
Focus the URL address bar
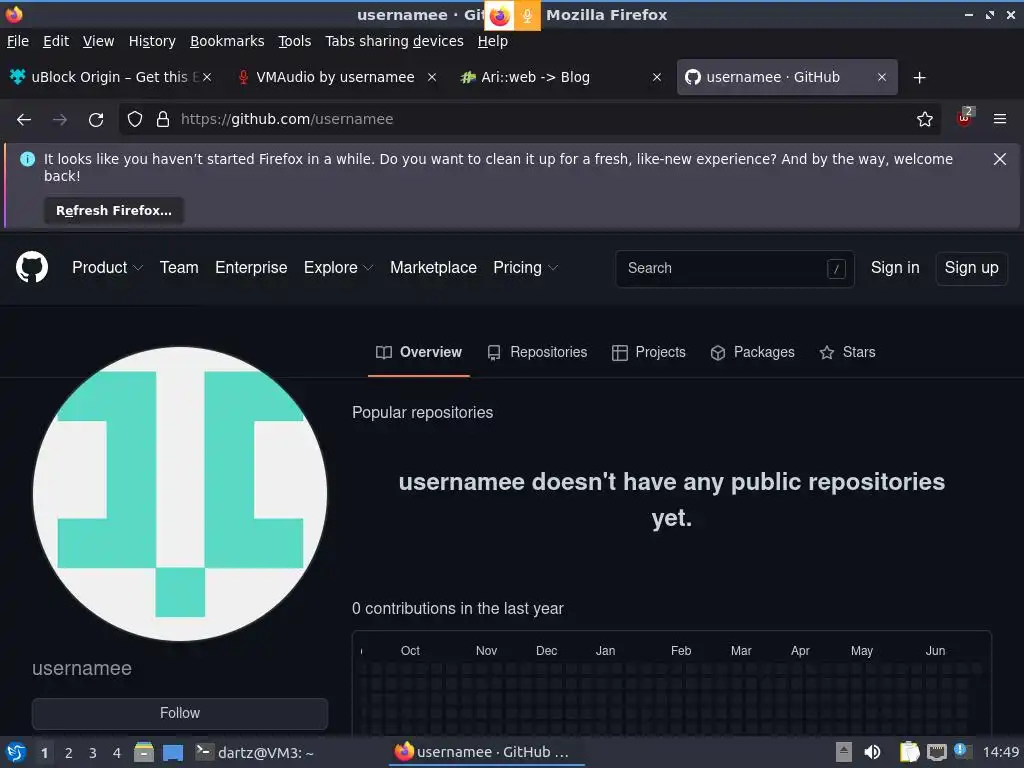click(x=529, y=120)
